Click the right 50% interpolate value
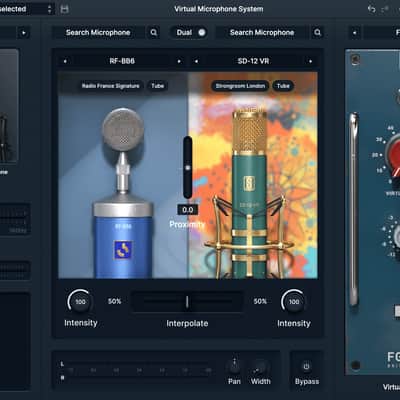 pos(260,301)
